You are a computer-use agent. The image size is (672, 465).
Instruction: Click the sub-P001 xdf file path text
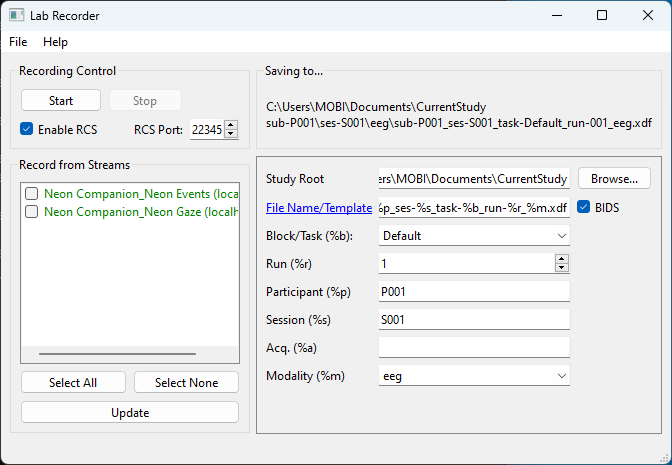tap(459, 123)
